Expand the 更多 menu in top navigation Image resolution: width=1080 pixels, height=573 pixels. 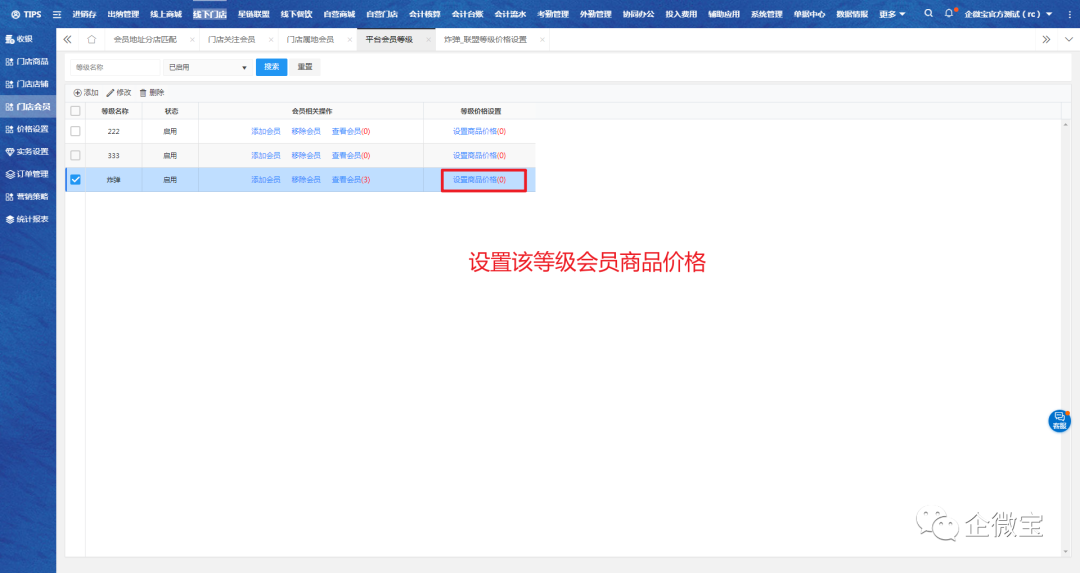(x=892, y=14)
